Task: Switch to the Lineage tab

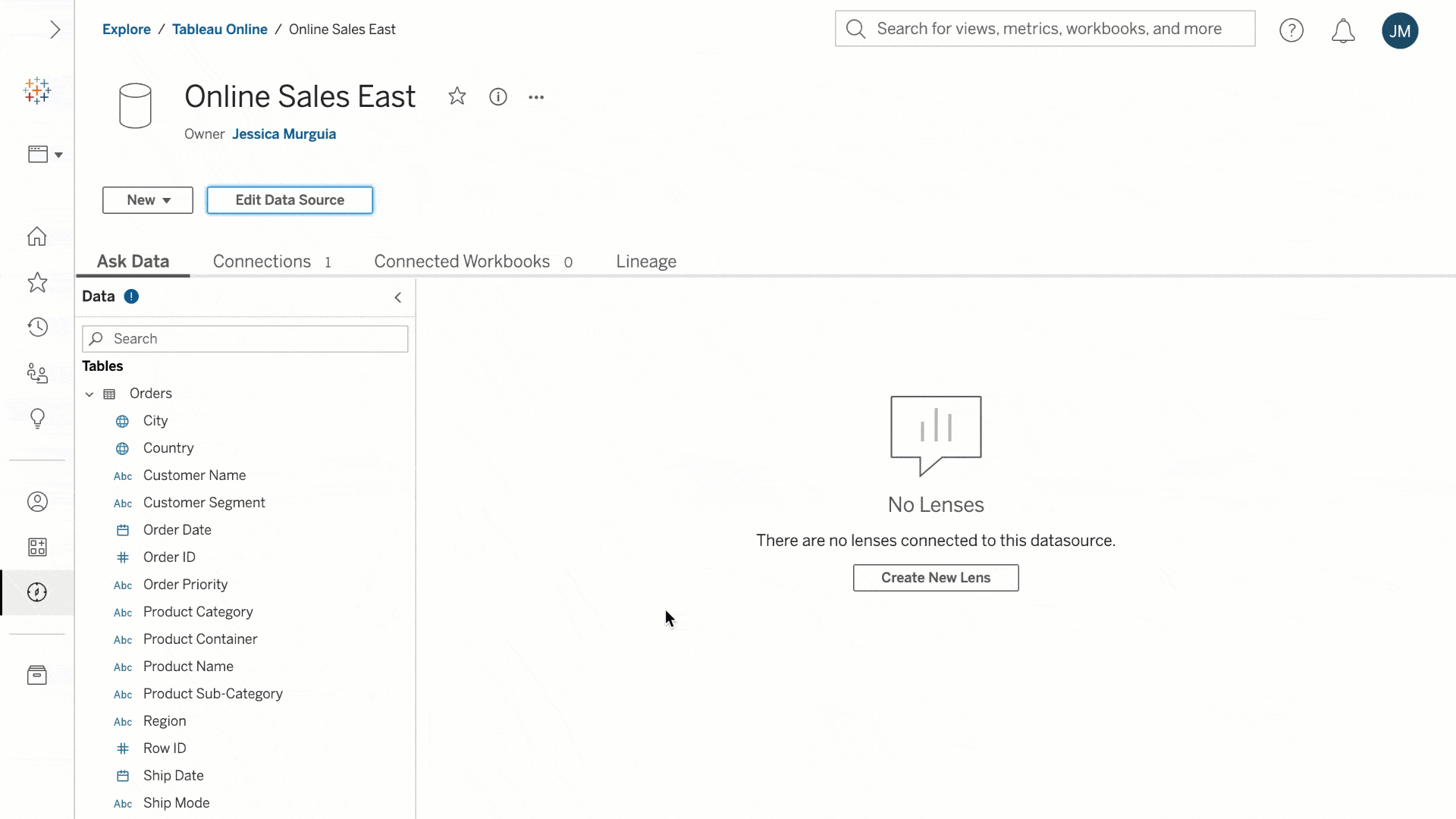Action: click(x=647, y=261)
